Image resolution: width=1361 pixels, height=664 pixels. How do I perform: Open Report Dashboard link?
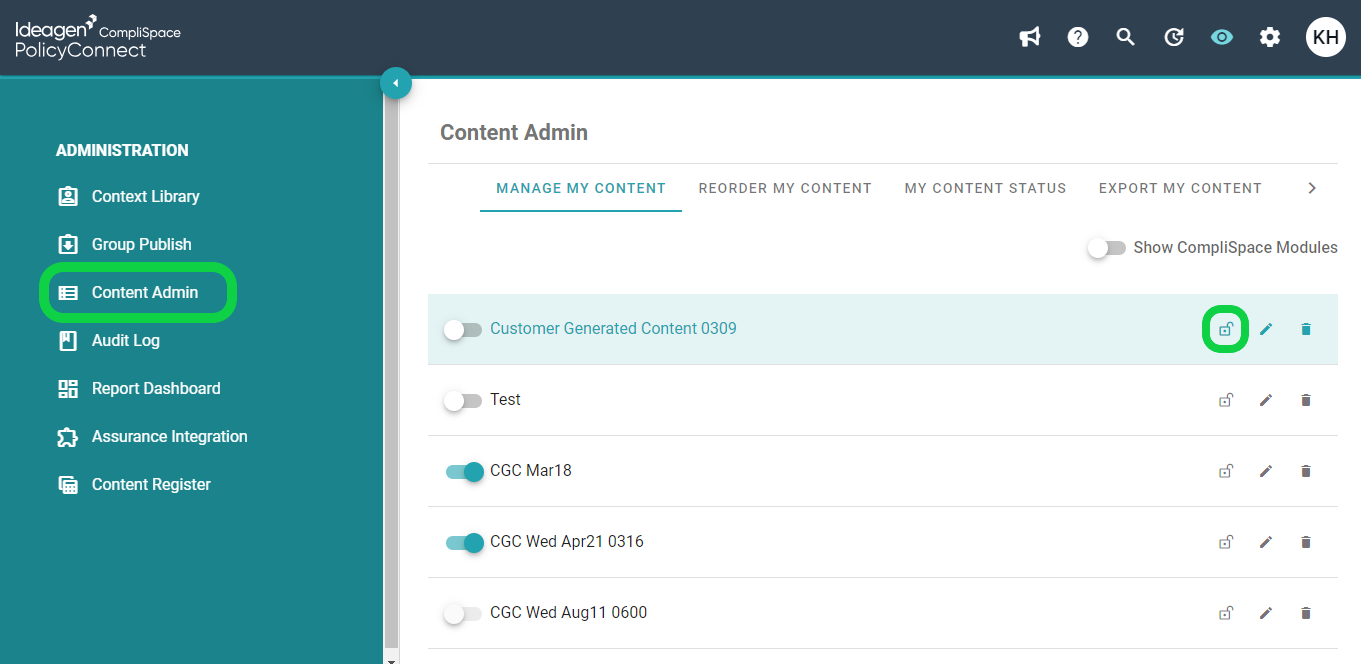[156, 388]
